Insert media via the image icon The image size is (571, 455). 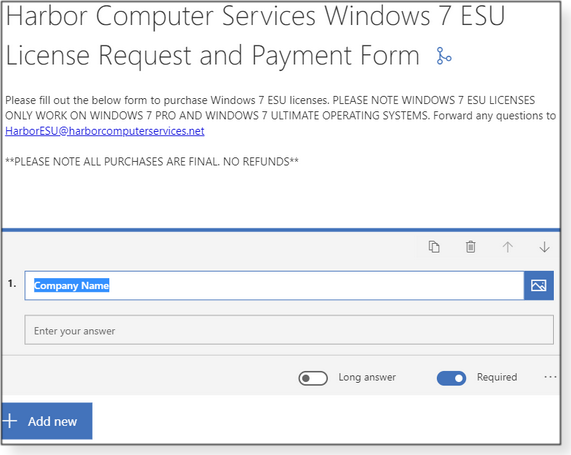pos(539,285)
